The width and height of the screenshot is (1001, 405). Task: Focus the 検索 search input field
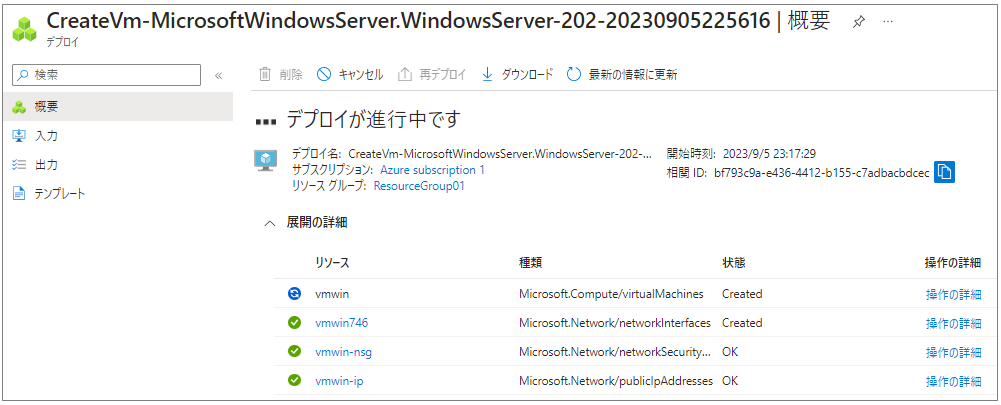point(107,75)
